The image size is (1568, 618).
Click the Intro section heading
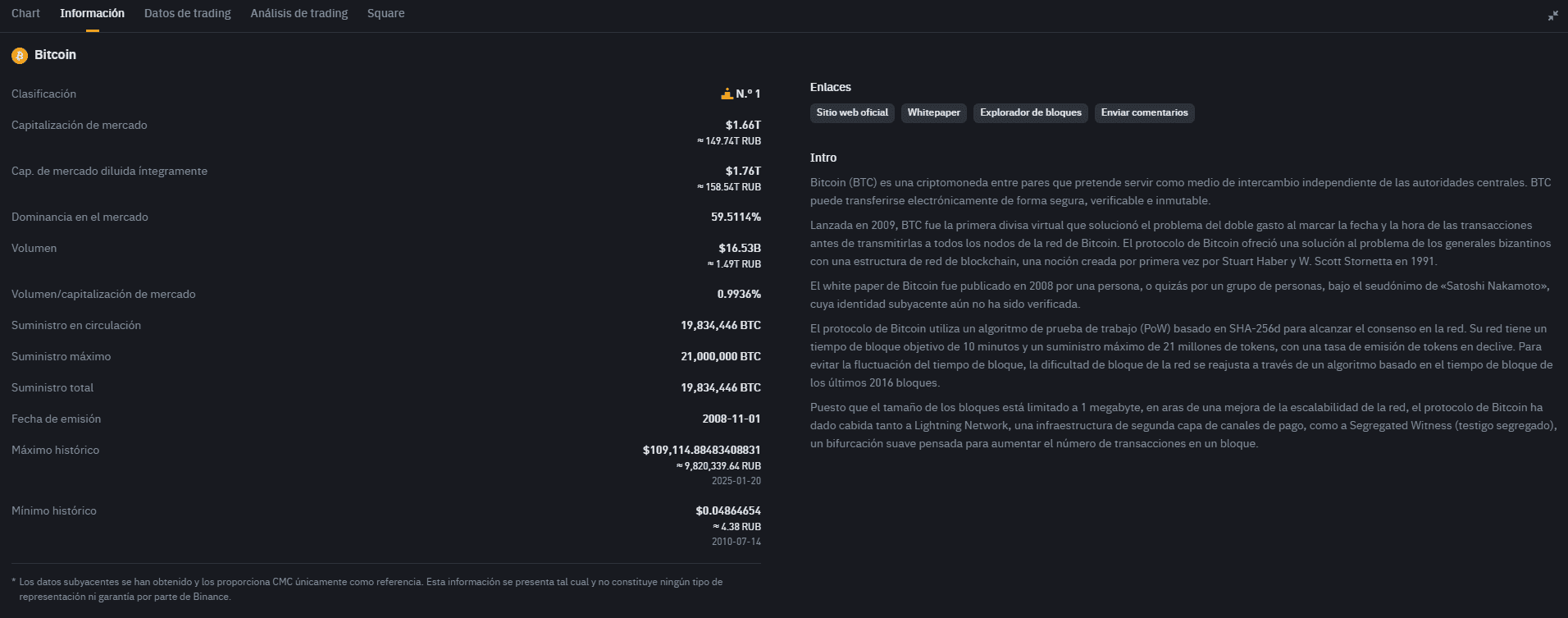(x=823, y=158)
